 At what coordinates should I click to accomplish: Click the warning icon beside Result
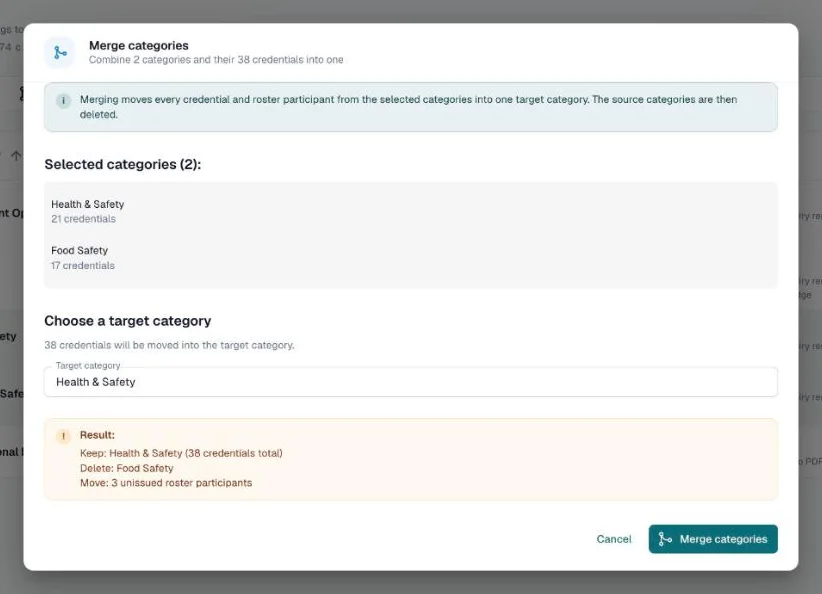[63, 436]
